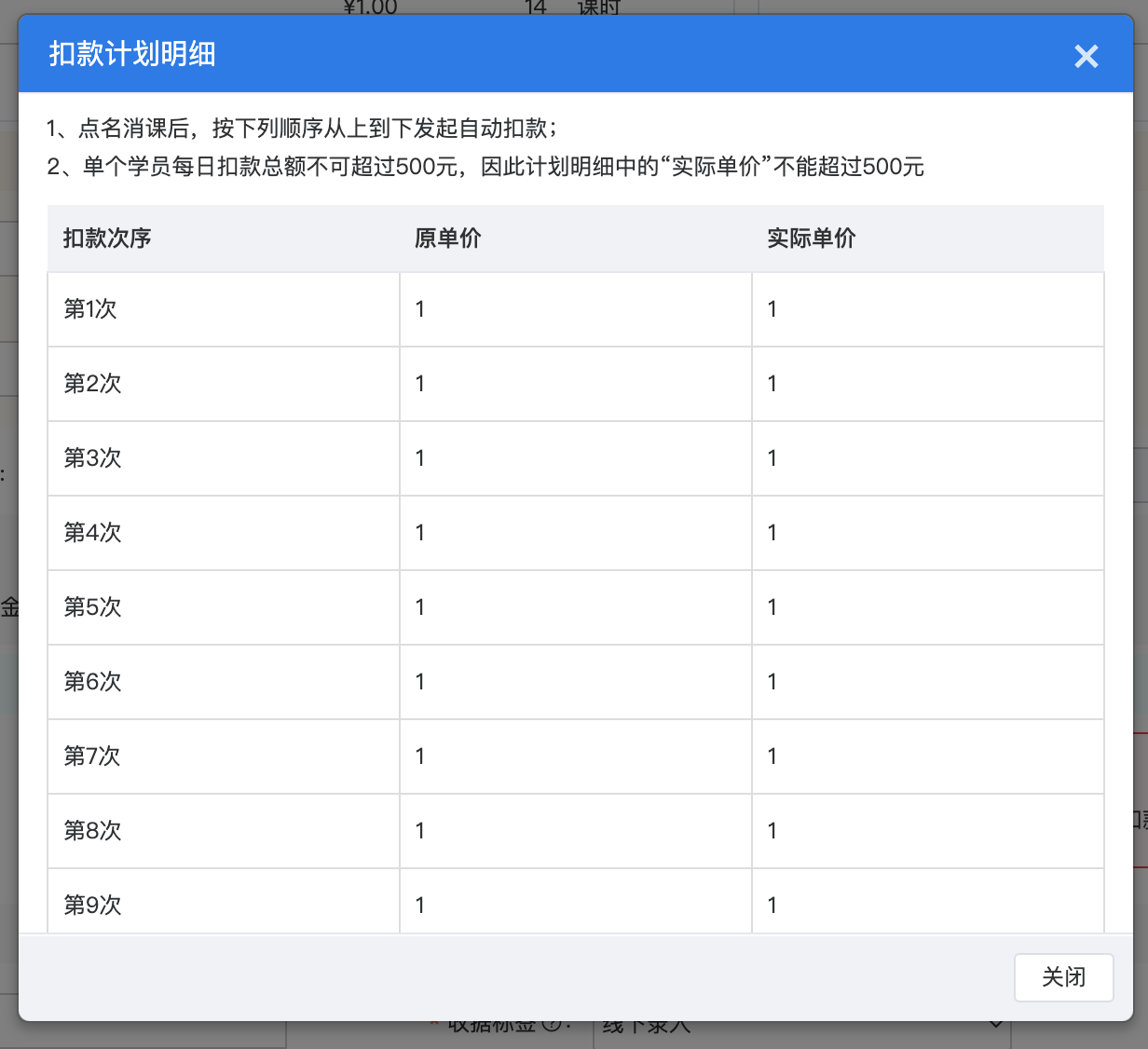Image resolution: width=1148 pixels, height=1049 pixels.
Task: Select the 第7次 row label
Action: 92,756
